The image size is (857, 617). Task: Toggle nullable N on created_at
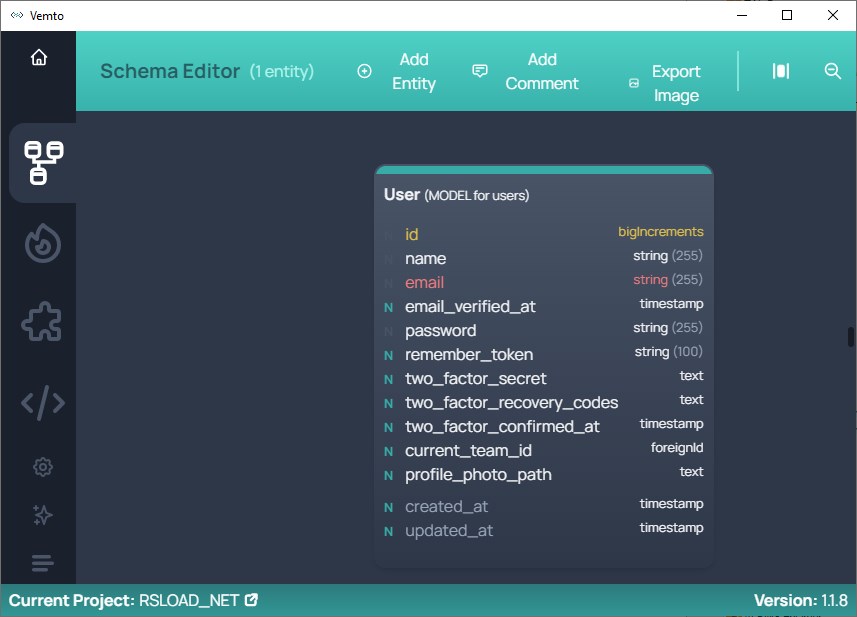pyautogui.click(x=389, y=508)
